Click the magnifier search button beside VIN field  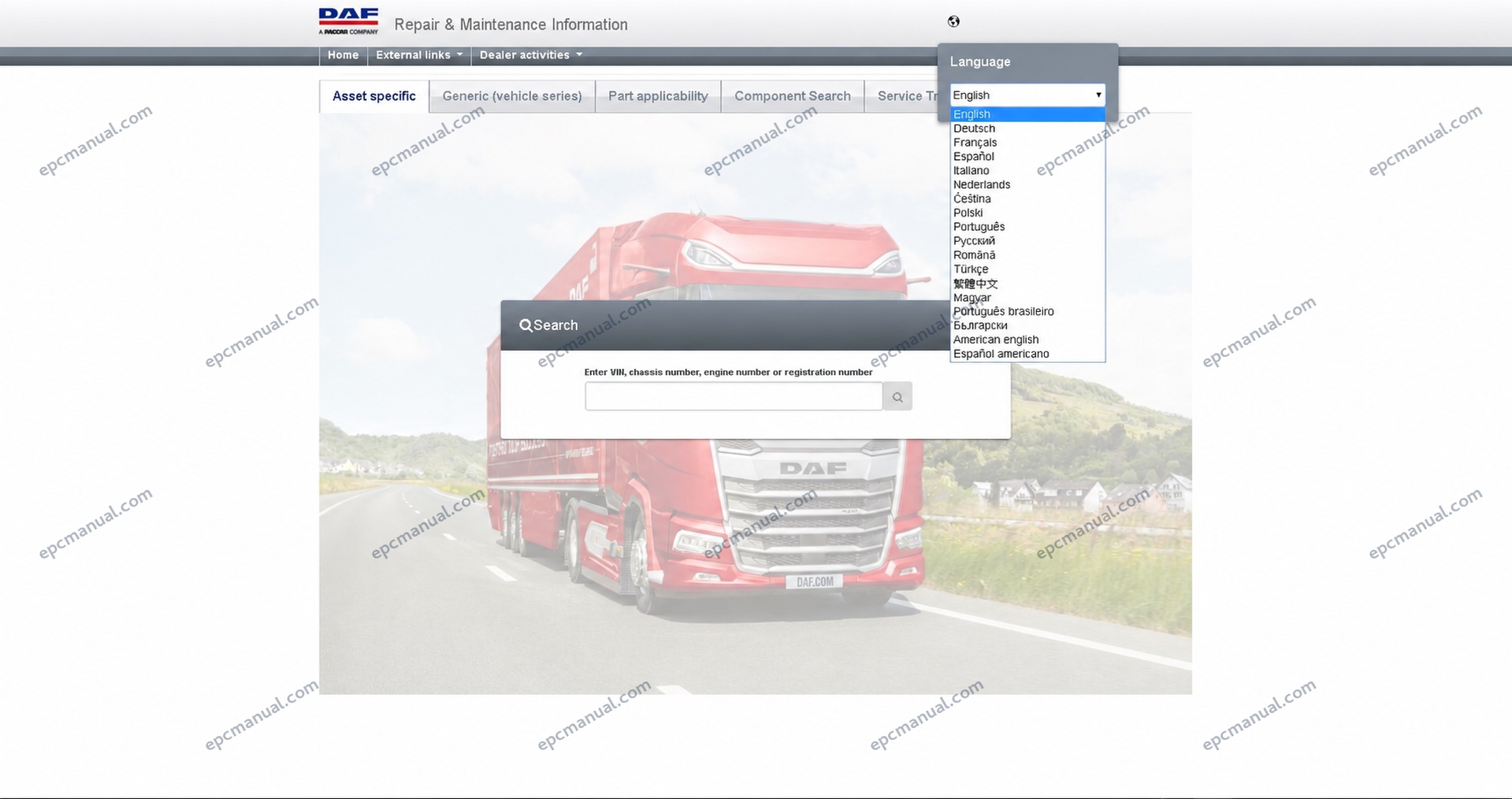pyautogui.click(x=897, y=396)
